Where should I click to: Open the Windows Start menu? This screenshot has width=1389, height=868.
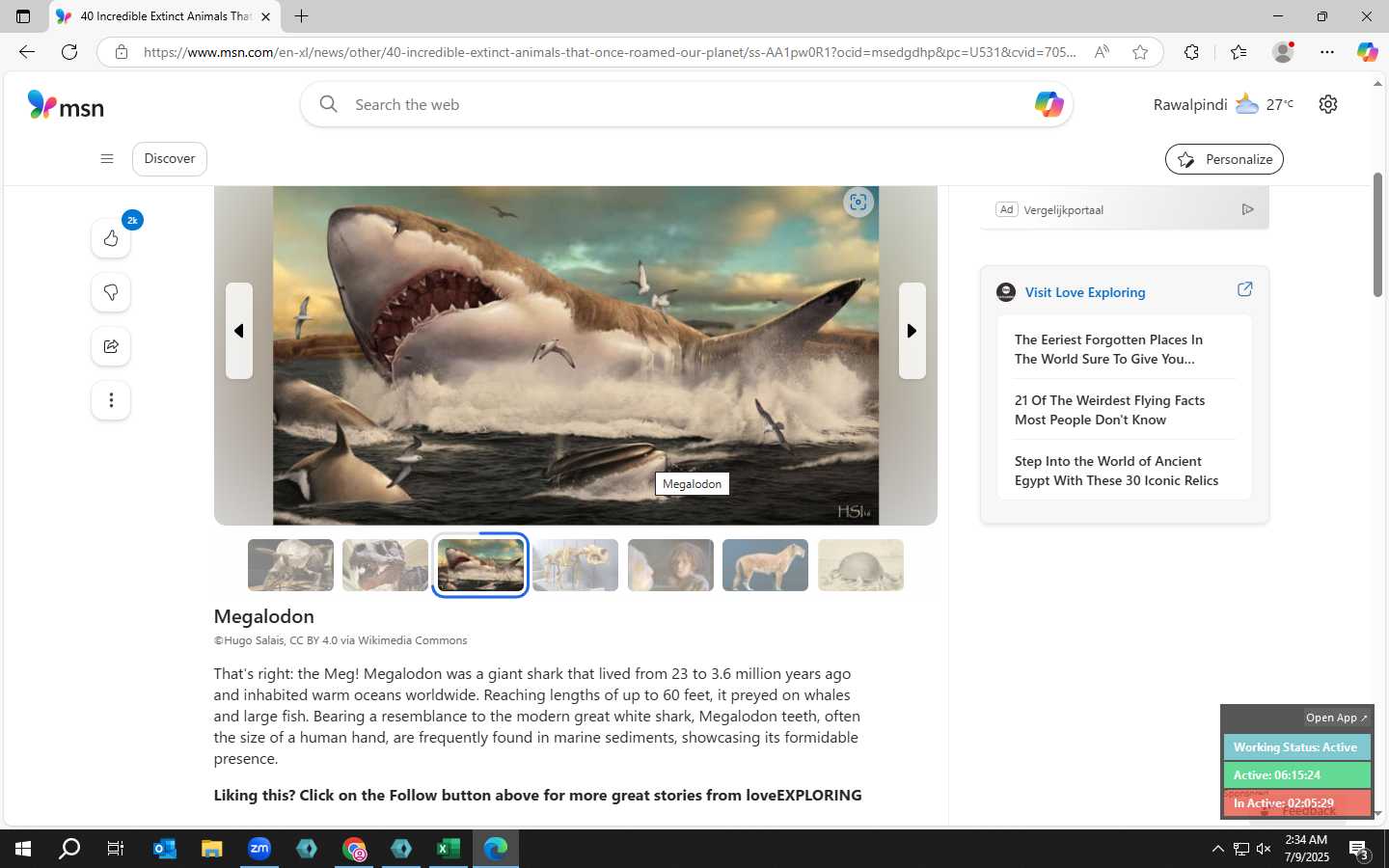coord(23,849)
